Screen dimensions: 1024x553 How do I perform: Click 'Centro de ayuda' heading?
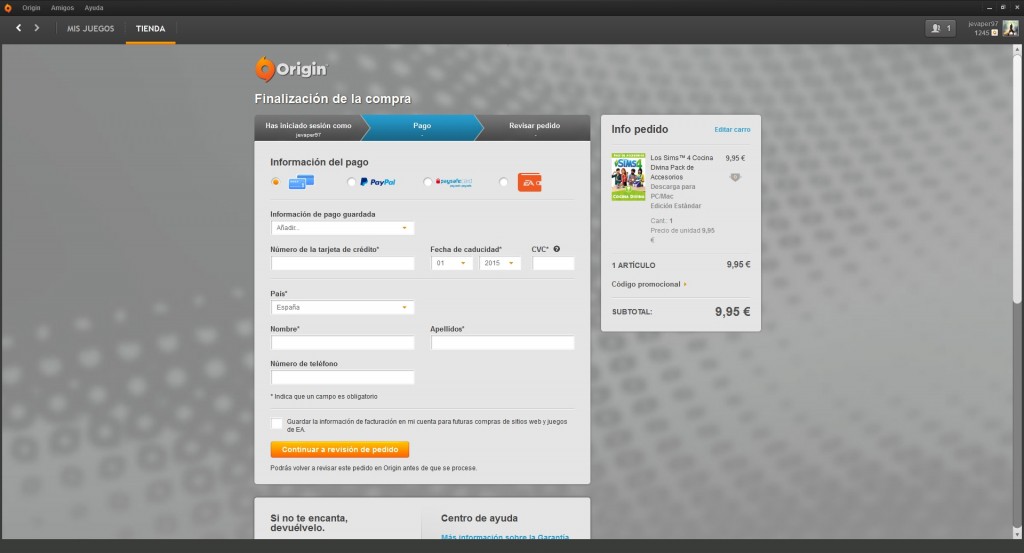click(x=479, y=518)
